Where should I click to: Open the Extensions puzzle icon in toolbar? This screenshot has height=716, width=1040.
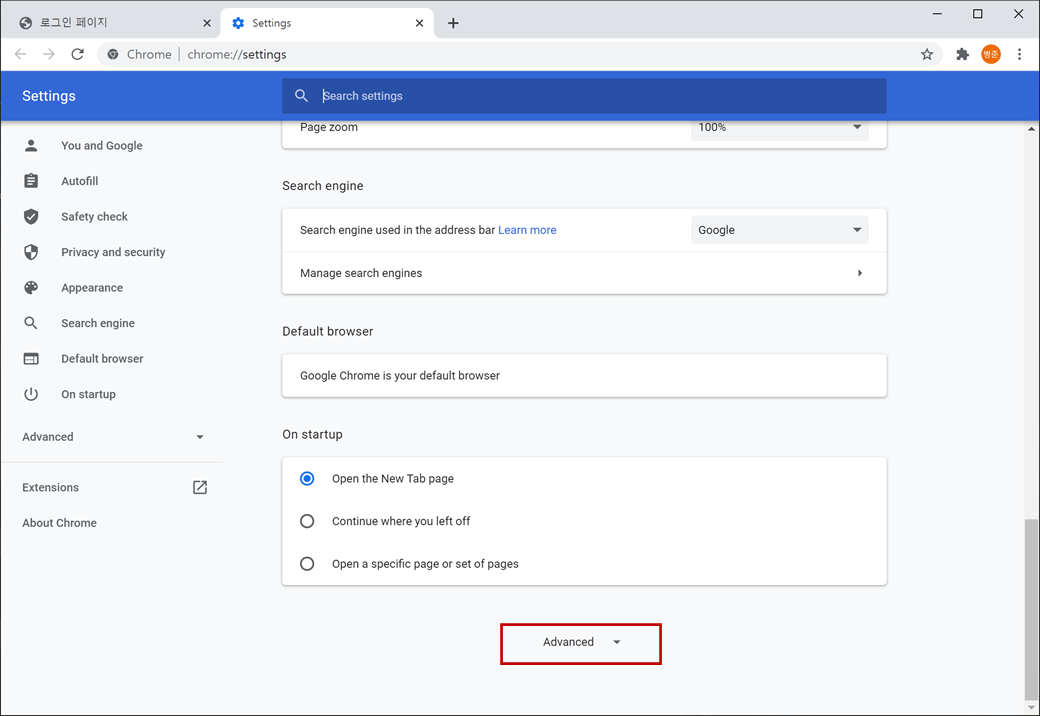click(x=962, y=54)
